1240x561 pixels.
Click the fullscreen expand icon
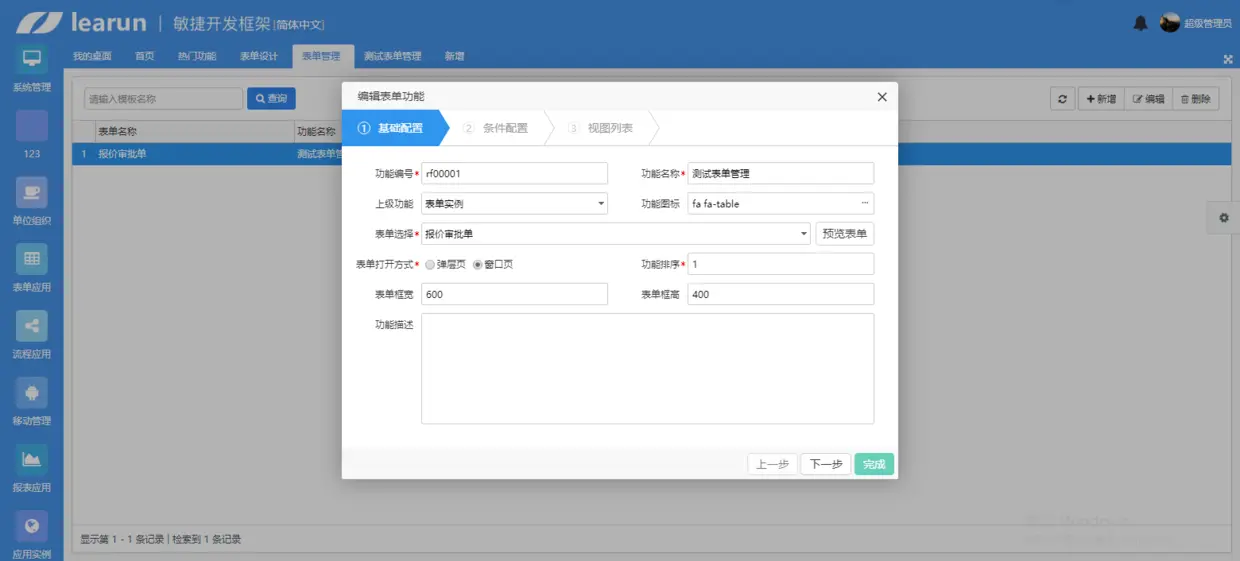coord(1228,59)
